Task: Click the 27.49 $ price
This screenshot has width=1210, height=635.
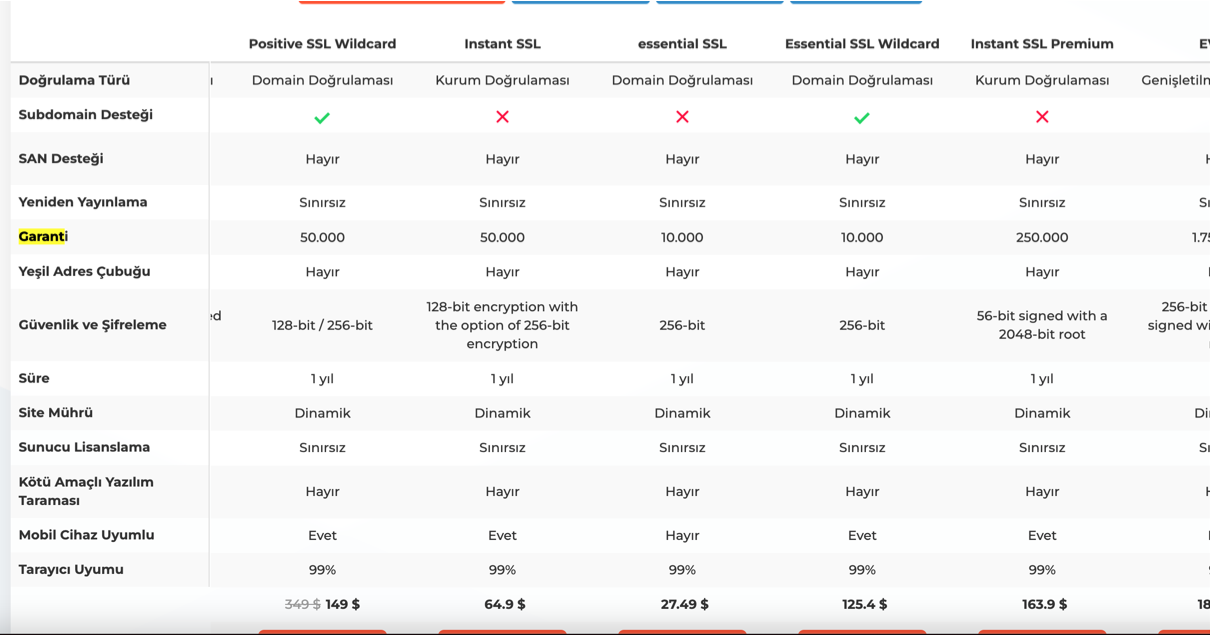Action: [x=682, y=604]
